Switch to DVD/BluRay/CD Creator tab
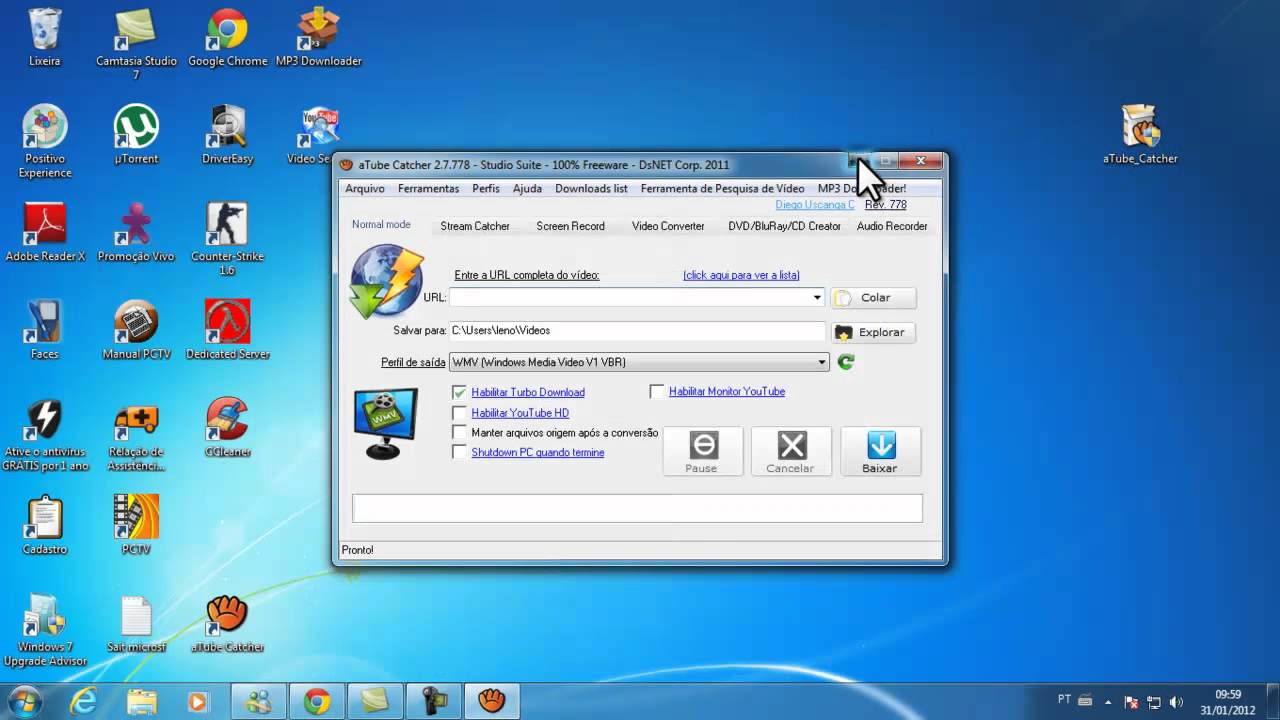The height and width of the screenshot is (720, 1280). click(x=785, y=226)
